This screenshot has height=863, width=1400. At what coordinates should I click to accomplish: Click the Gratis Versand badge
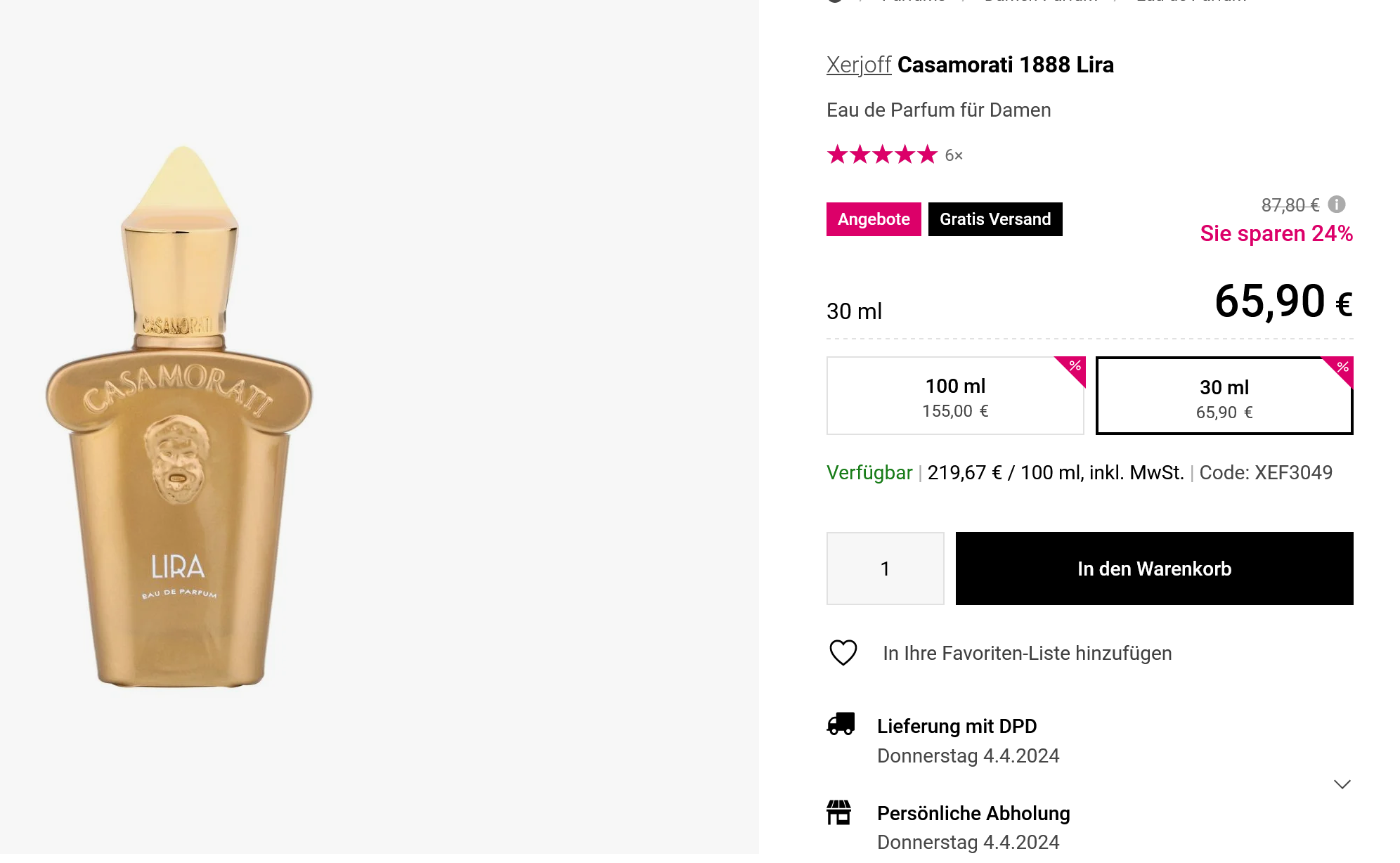coord(994,219)
